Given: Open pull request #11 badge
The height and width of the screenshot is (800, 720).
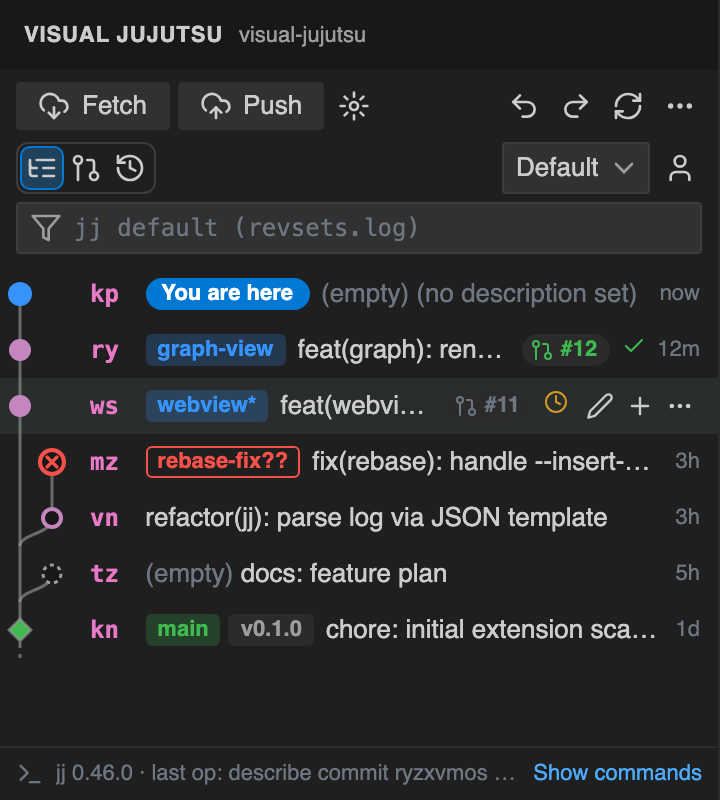Looking at the screenshot, I should (487, 406).
